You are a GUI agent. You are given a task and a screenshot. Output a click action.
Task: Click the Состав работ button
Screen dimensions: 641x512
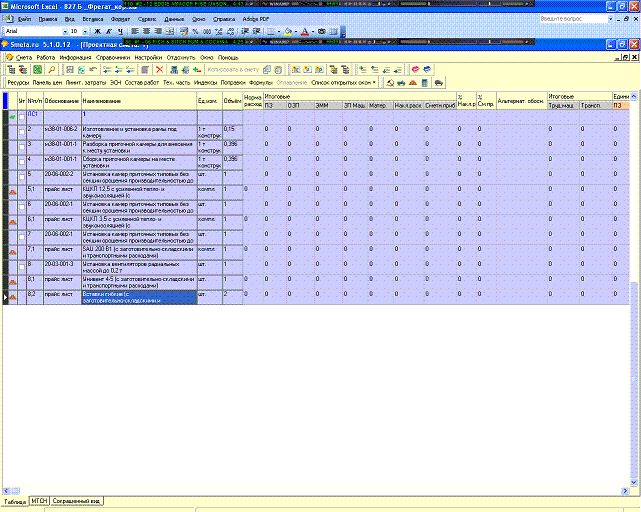131,82
